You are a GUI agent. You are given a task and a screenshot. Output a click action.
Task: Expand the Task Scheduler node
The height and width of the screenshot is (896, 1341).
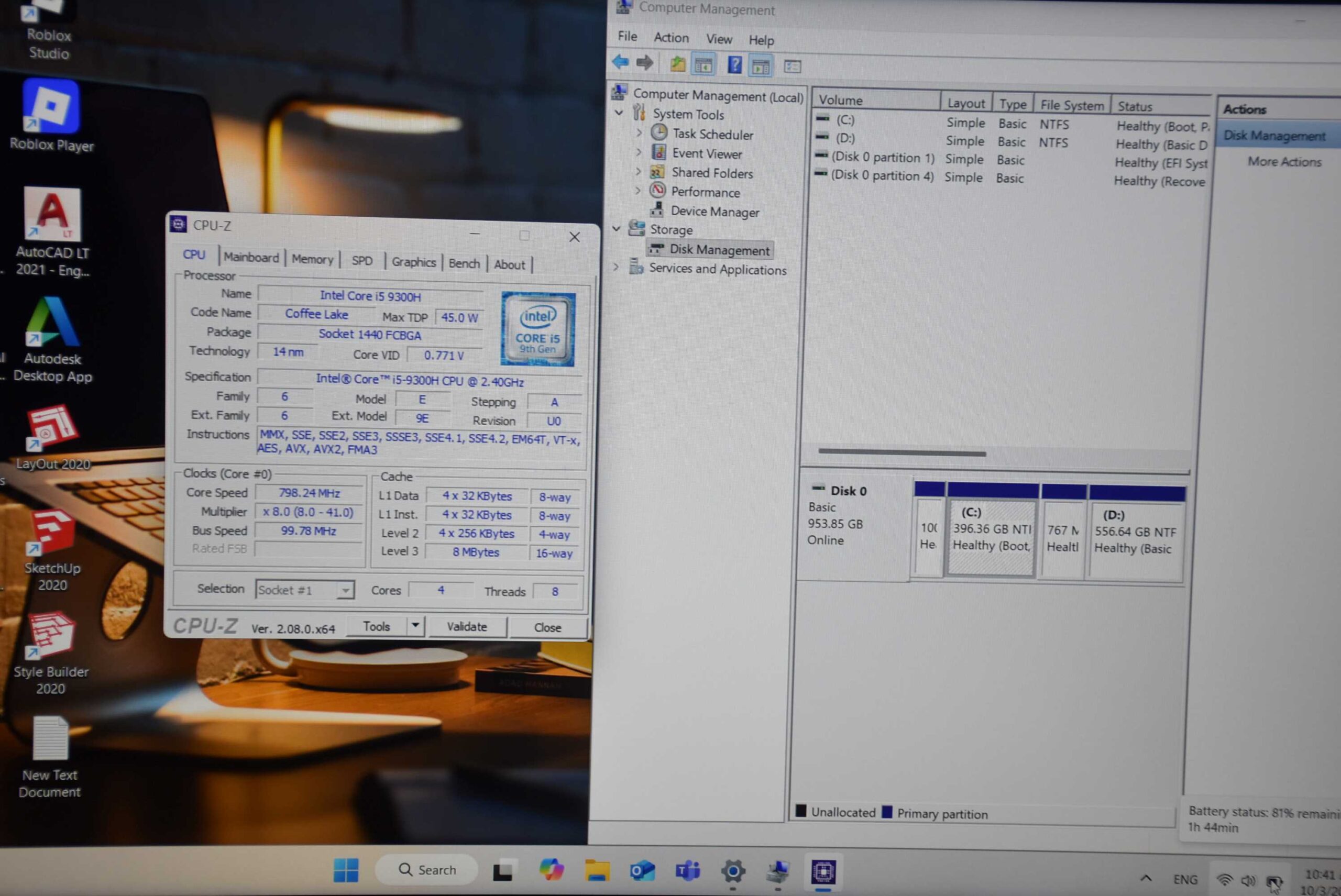(x=639, y=133)
